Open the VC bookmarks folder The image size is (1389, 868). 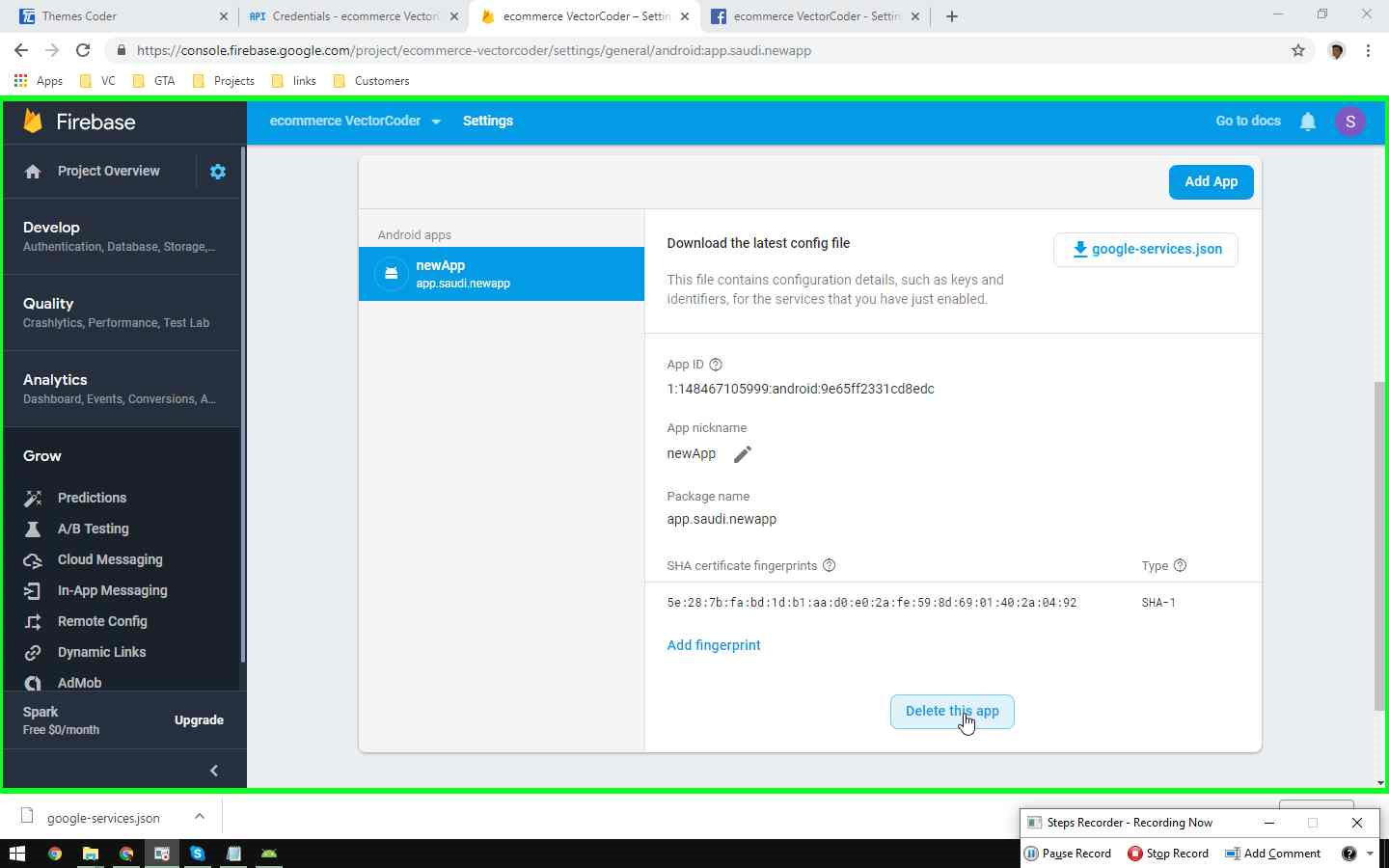coord(97,81)
